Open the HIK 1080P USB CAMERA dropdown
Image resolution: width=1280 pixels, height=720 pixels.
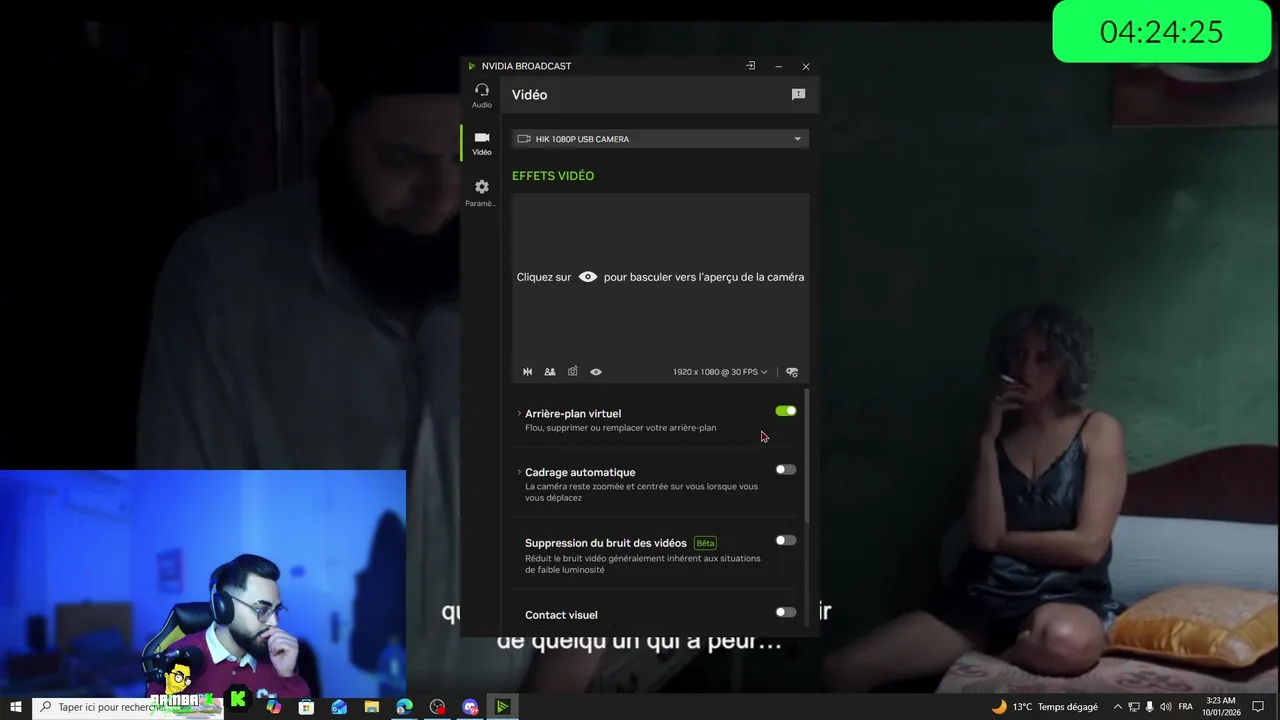660,139
